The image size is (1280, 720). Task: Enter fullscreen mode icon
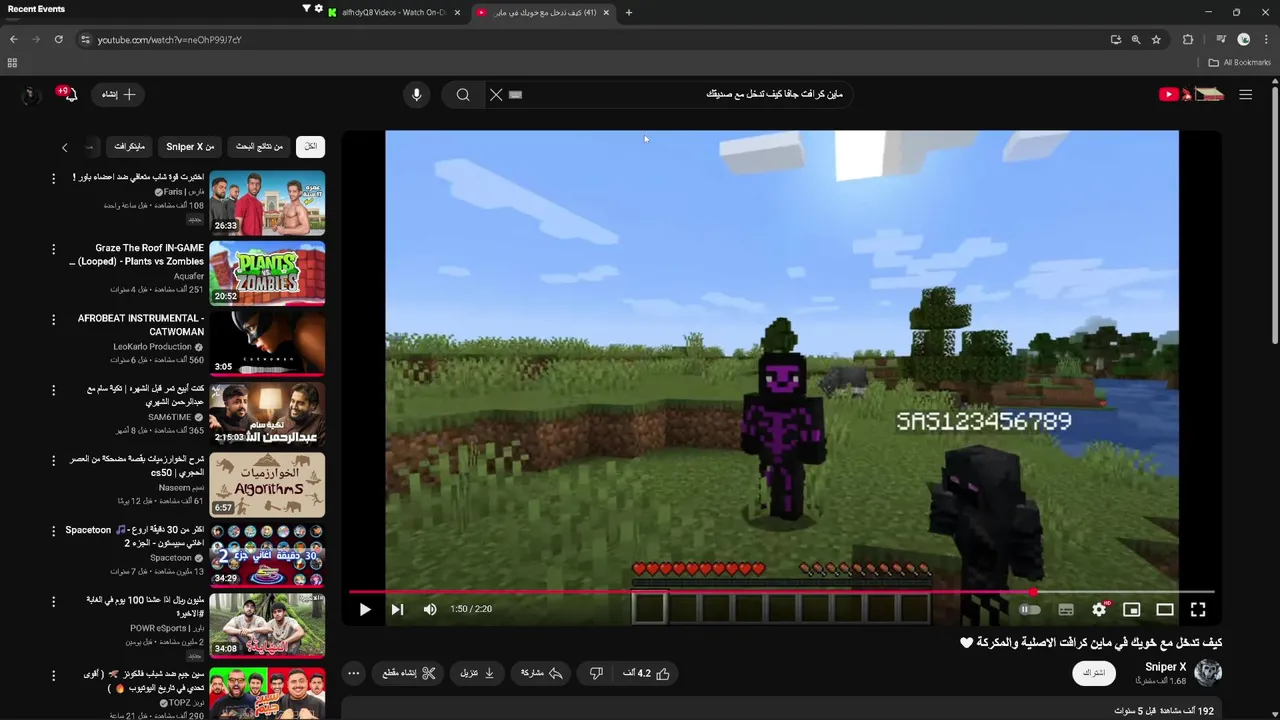(x=1198, y=609)
